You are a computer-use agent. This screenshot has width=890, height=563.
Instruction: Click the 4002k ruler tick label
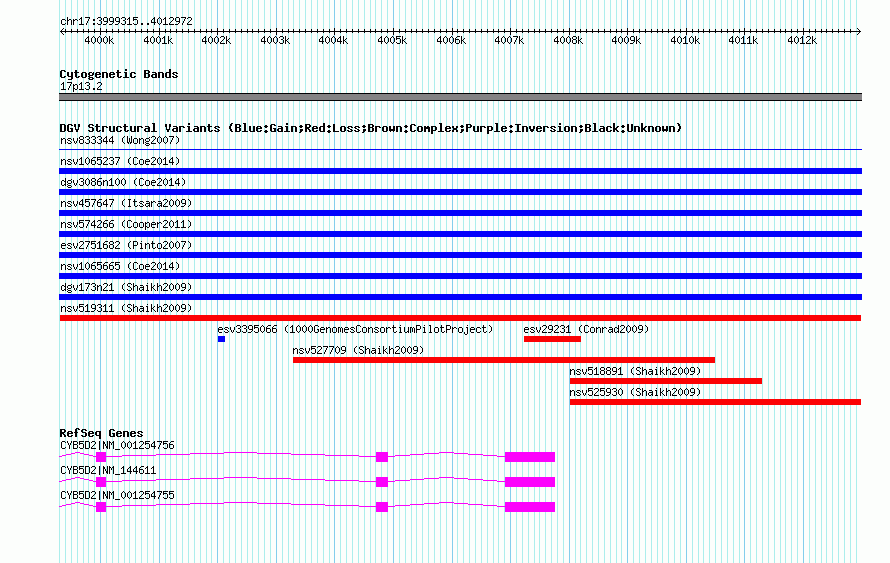(216, 40)
